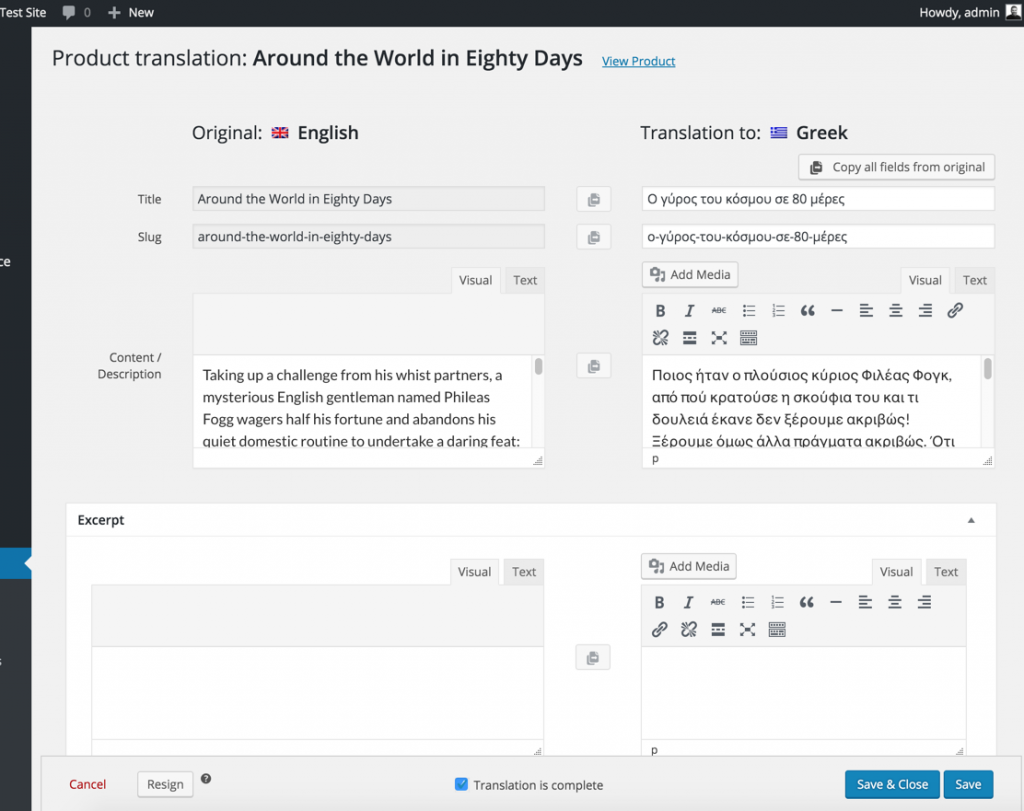
Task: Switch Greek Excerpt to Text tab
Action: (946, 572)
